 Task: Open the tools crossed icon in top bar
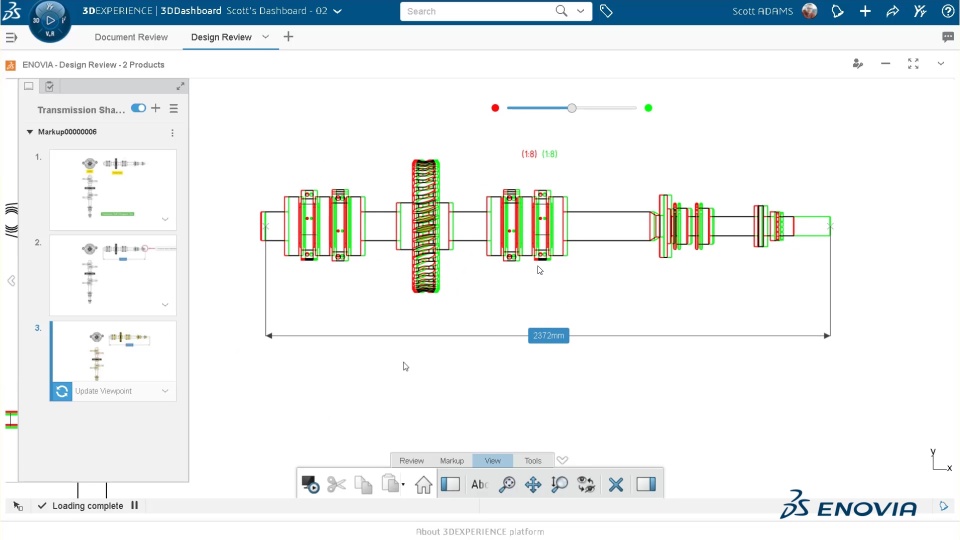[920, 11]
